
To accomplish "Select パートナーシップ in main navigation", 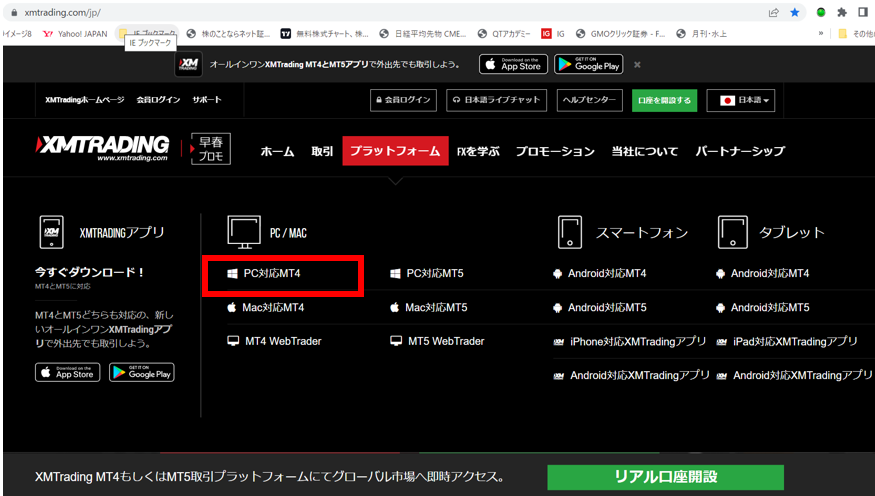I will click(740, 151).
